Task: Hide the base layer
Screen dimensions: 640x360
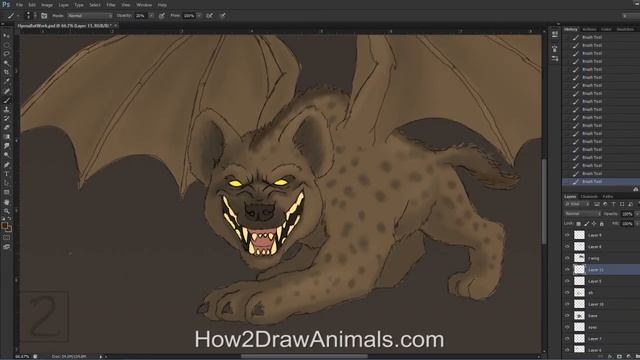Action: (x=567, y=316)
